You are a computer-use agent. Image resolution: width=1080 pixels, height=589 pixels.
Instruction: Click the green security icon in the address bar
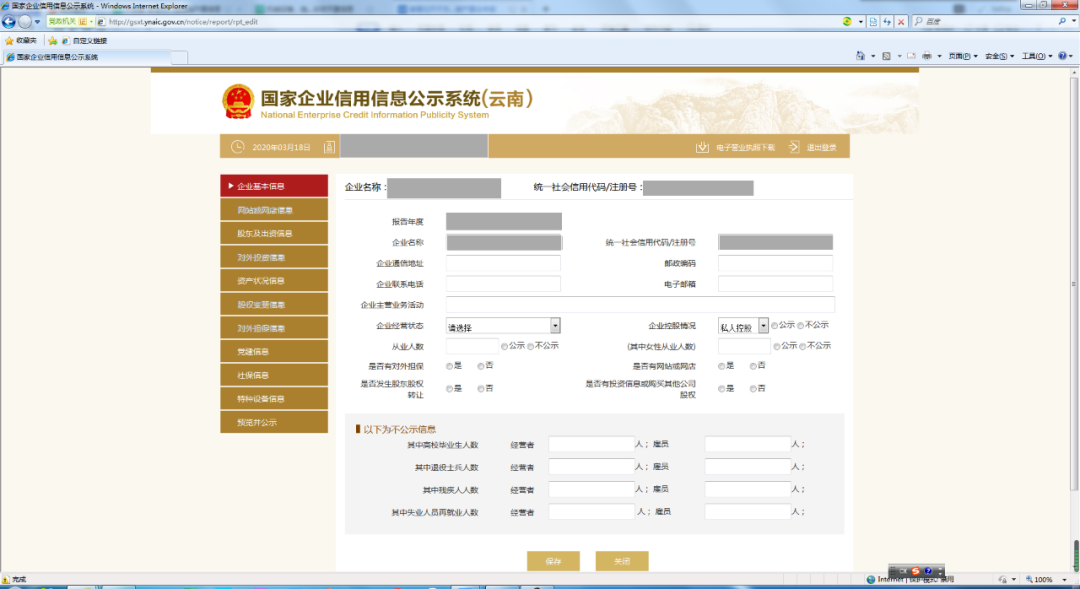pos(847,22)
